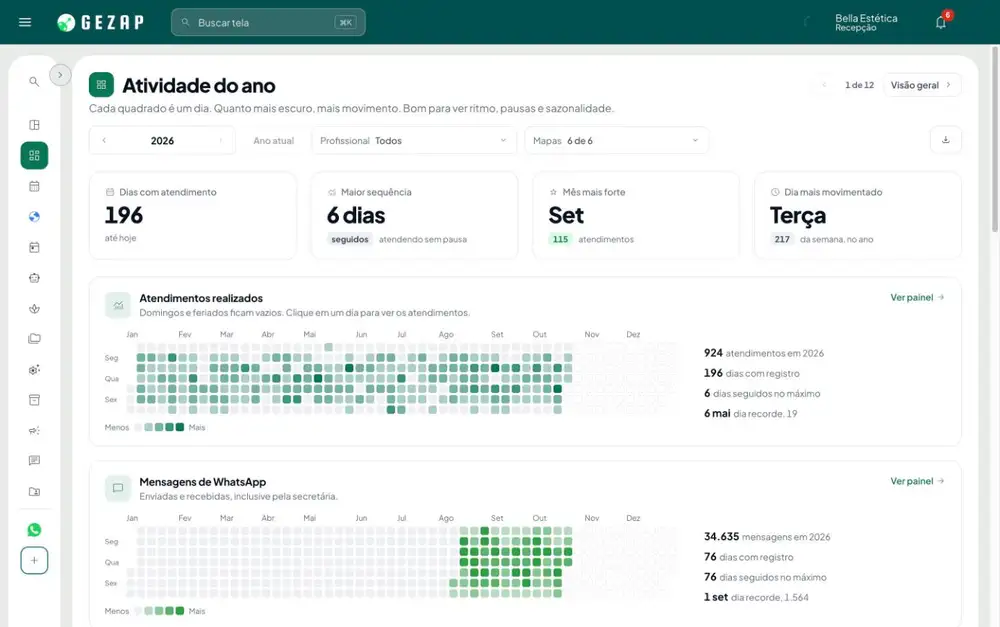Click the Atividade do ano green title icon
Screen dimensions: 1000x627
click(x=101, y=85)
